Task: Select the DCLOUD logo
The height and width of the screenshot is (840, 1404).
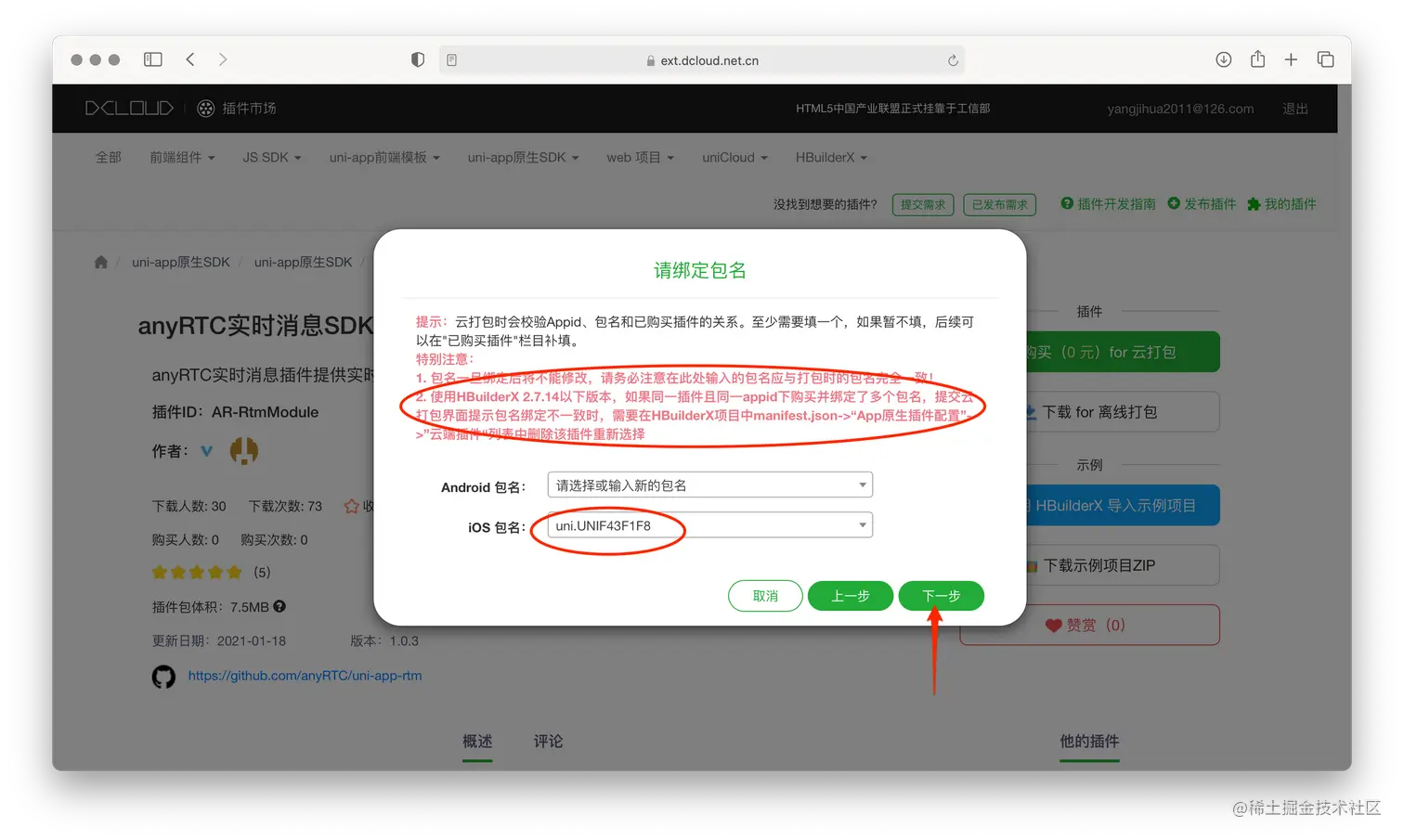Action: [x=129, y=108]
